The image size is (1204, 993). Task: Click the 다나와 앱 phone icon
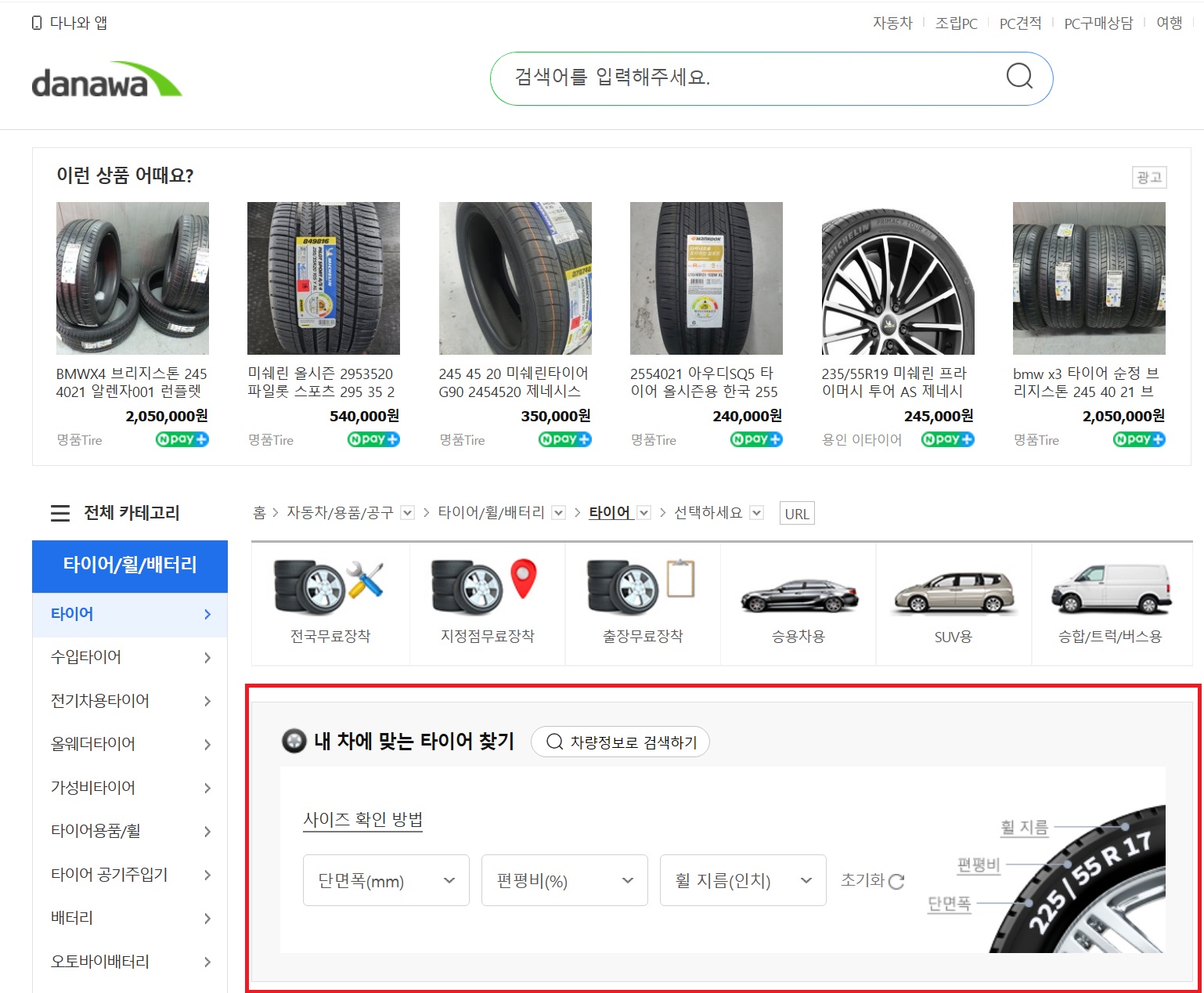tap(37, 23)
